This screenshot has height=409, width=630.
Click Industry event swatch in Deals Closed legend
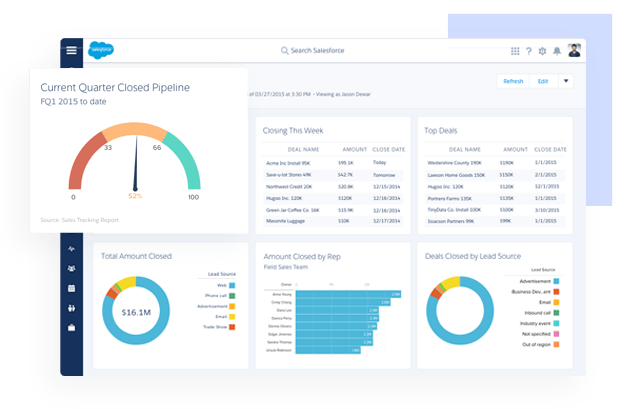(x=556, y=323)
